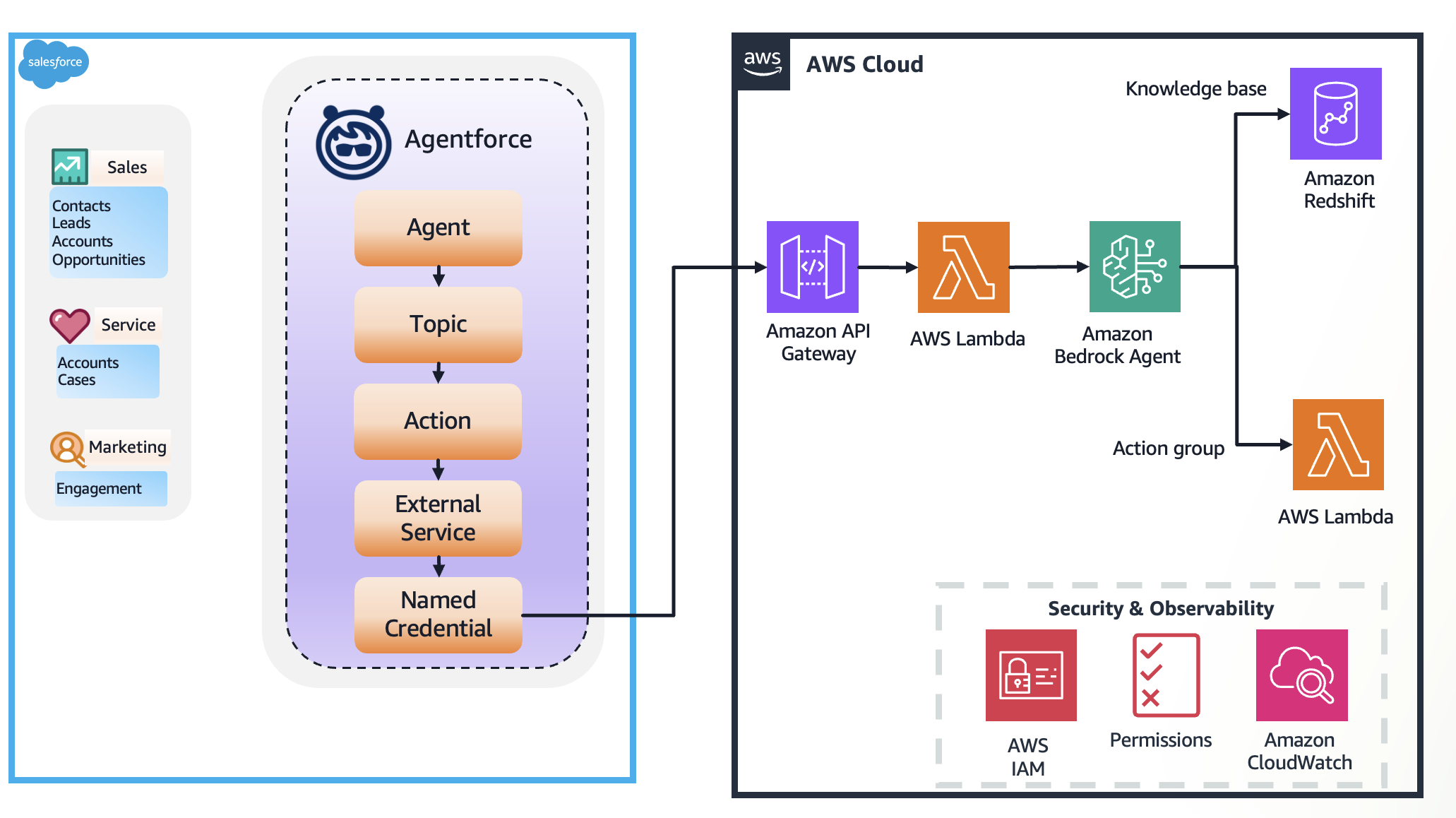Click the Permissions checklist icon

tap(1166, 675)
